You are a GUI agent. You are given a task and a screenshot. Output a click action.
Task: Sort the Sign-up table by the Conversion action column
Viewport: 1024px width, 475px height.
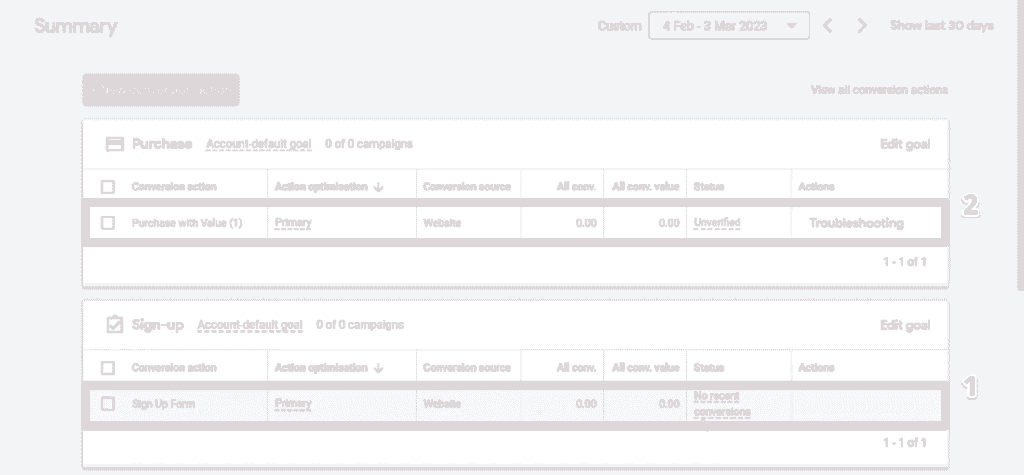pyautogui.click(x=174, y=368)
